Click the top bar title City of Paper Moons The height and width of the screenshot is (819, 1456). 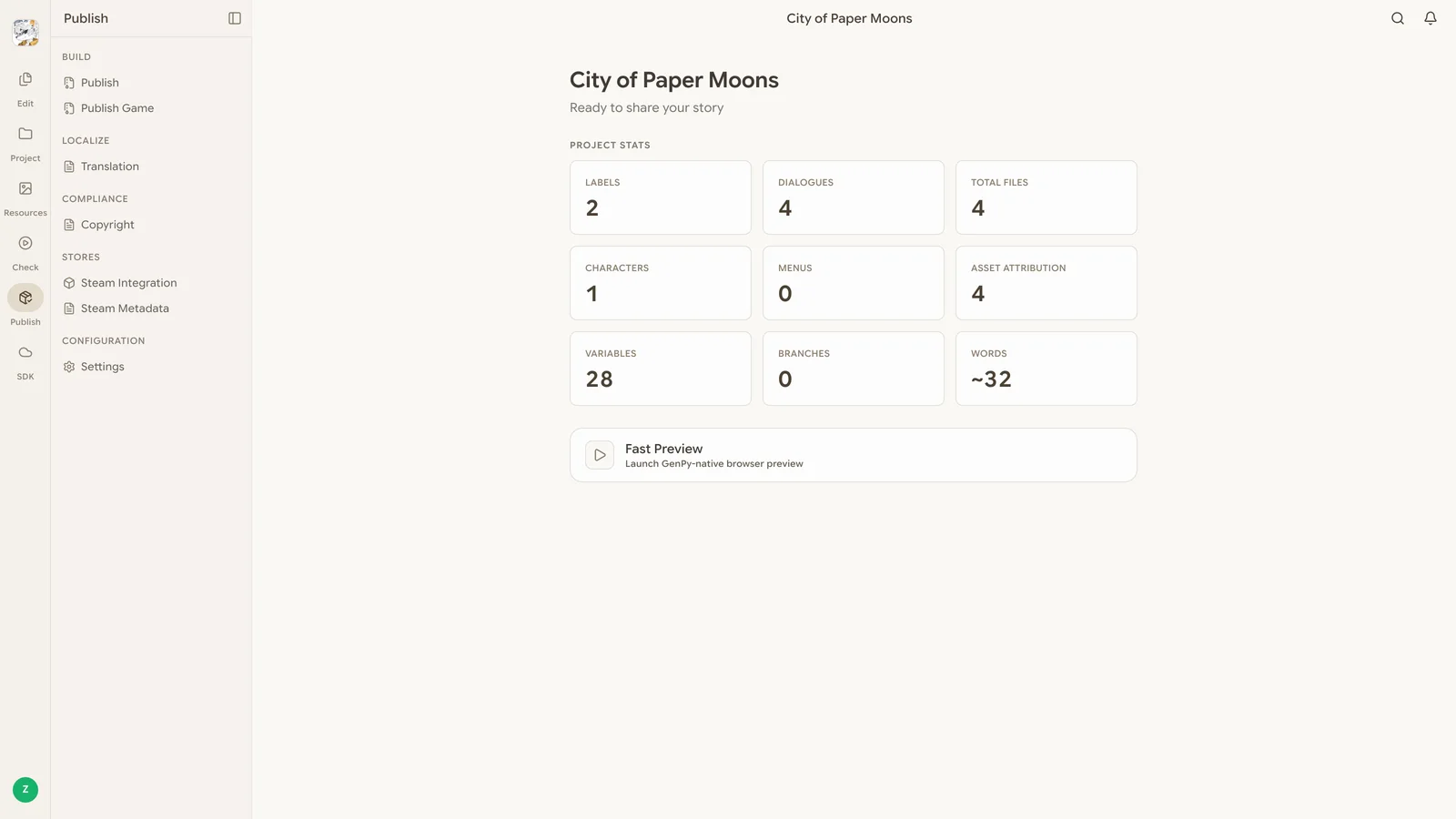click(849, 18)
